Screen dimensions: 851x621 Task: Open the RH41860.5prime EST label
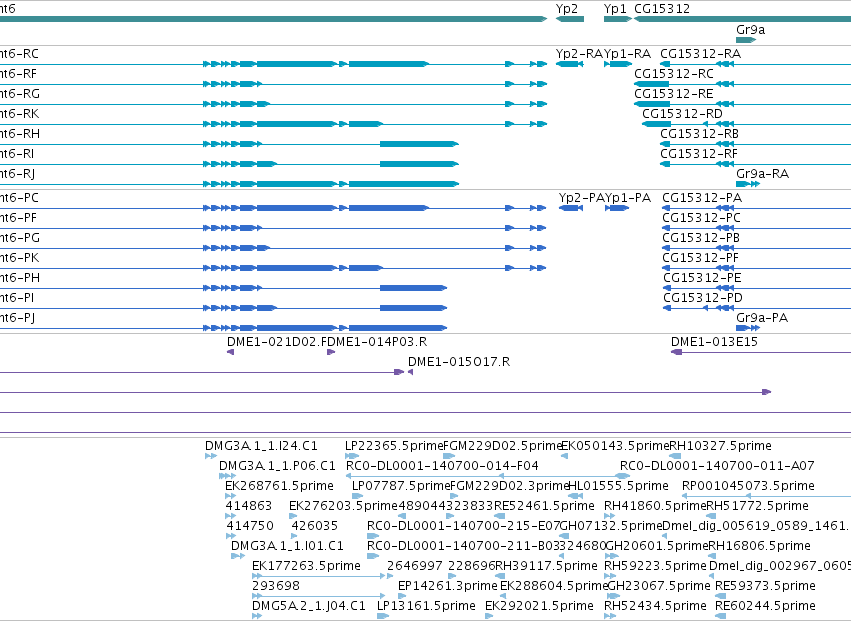click(655, 506)
